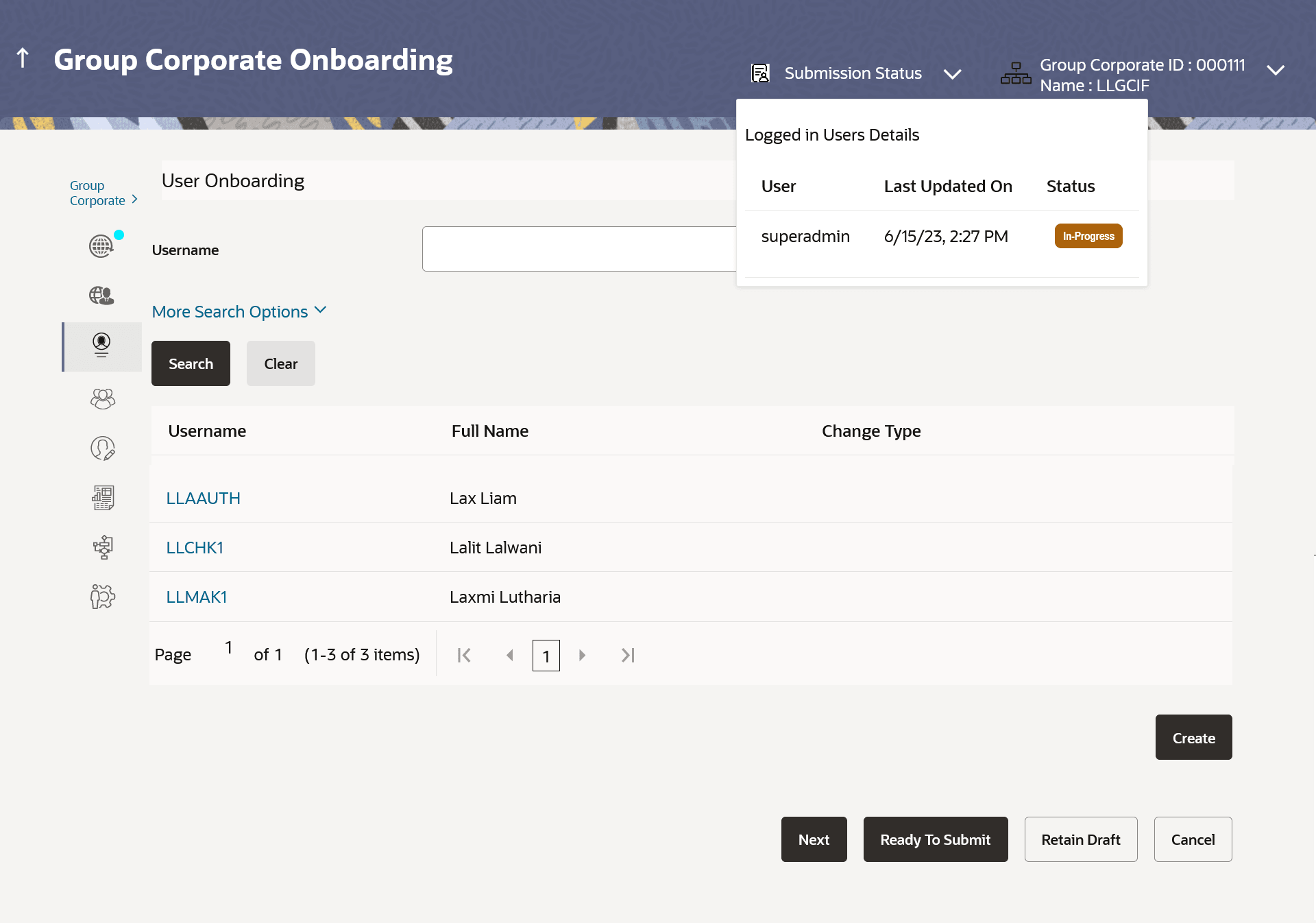
Task: Open the user group sidebar icon
Action: coord(103,398)
